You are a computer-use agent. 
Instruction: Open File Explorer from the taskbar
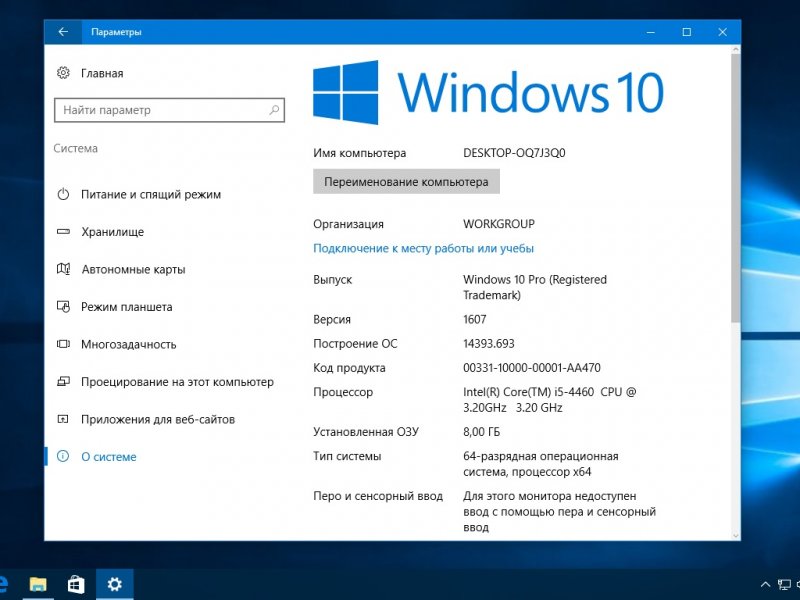click(38, 584)
